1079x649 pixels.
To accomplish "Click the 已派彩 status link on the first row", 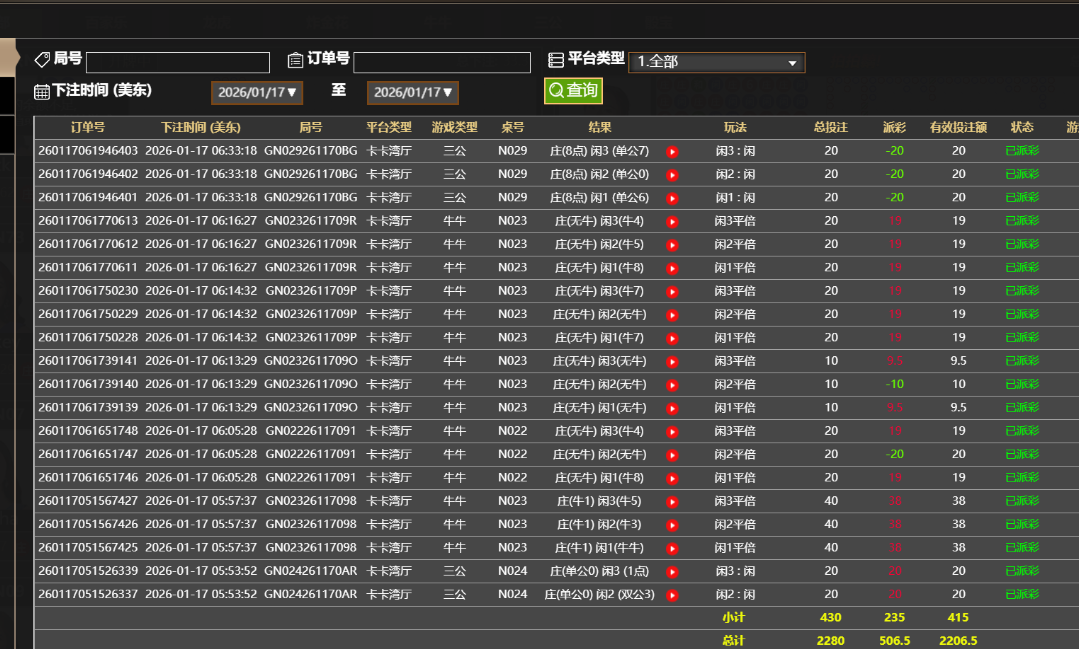I will [x=1022, y=150].
